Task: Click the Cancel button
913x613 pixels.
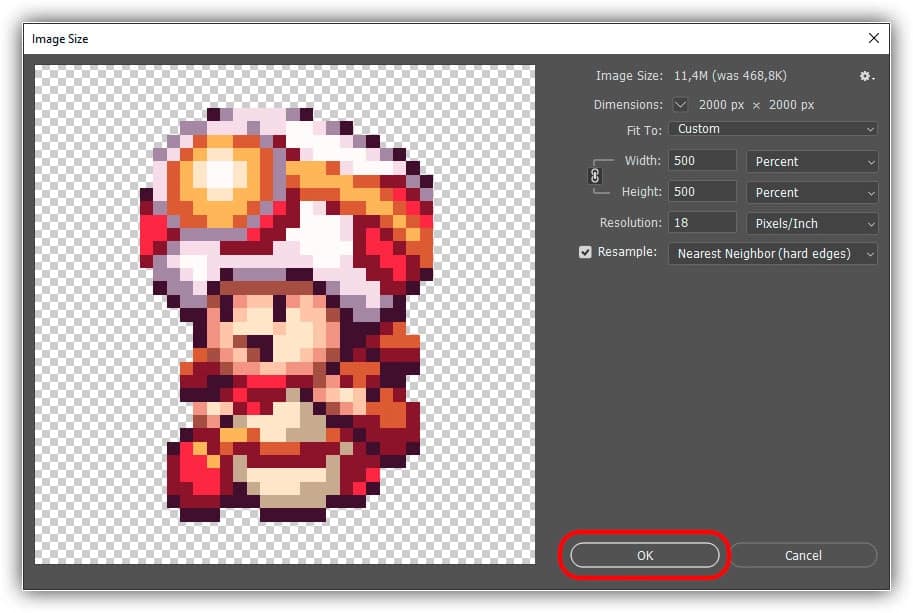Action: tap(803, 555)
